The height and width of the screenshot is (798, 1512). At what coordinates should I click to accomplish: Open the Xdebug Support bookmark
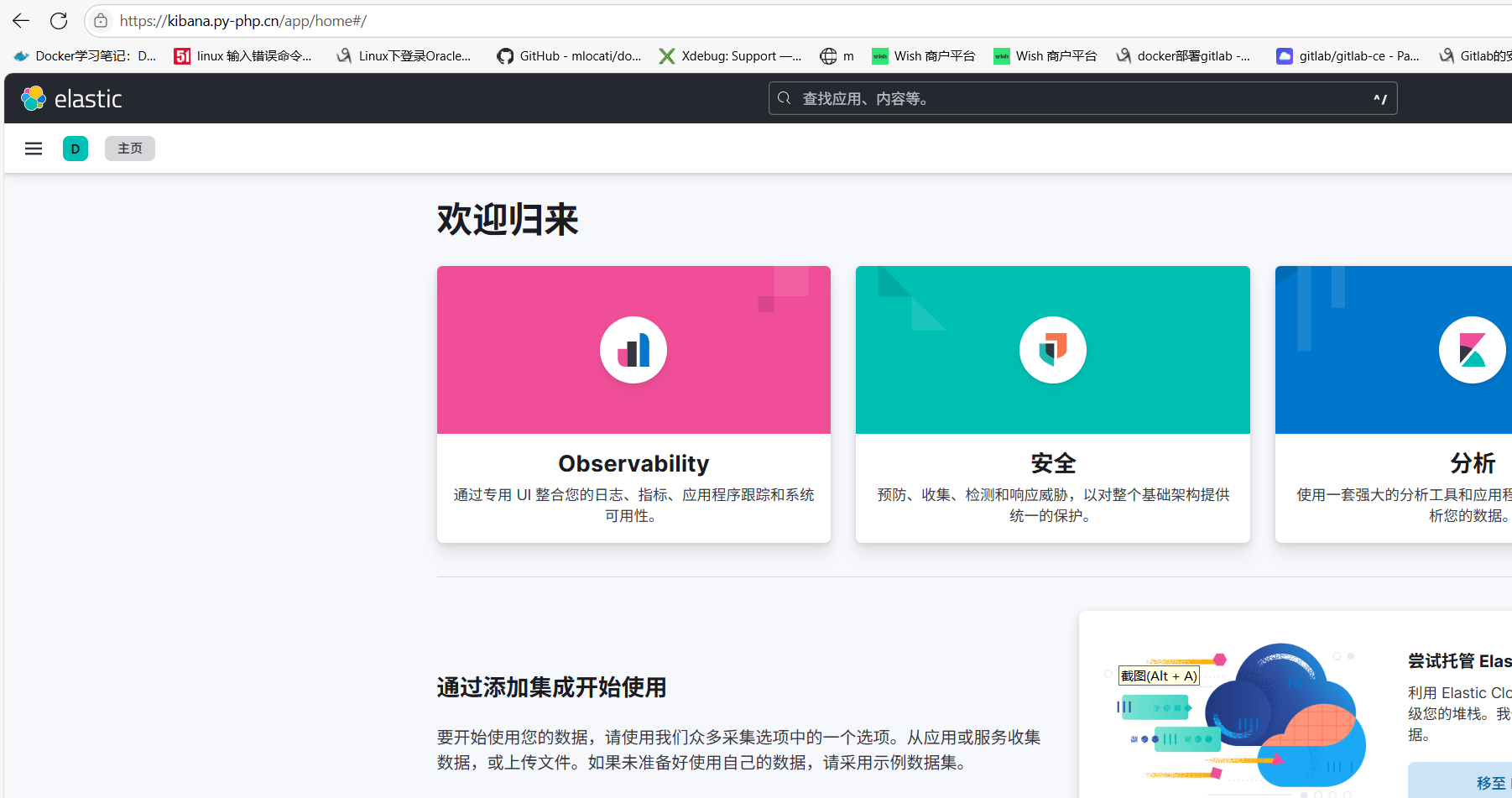point(730,56)
